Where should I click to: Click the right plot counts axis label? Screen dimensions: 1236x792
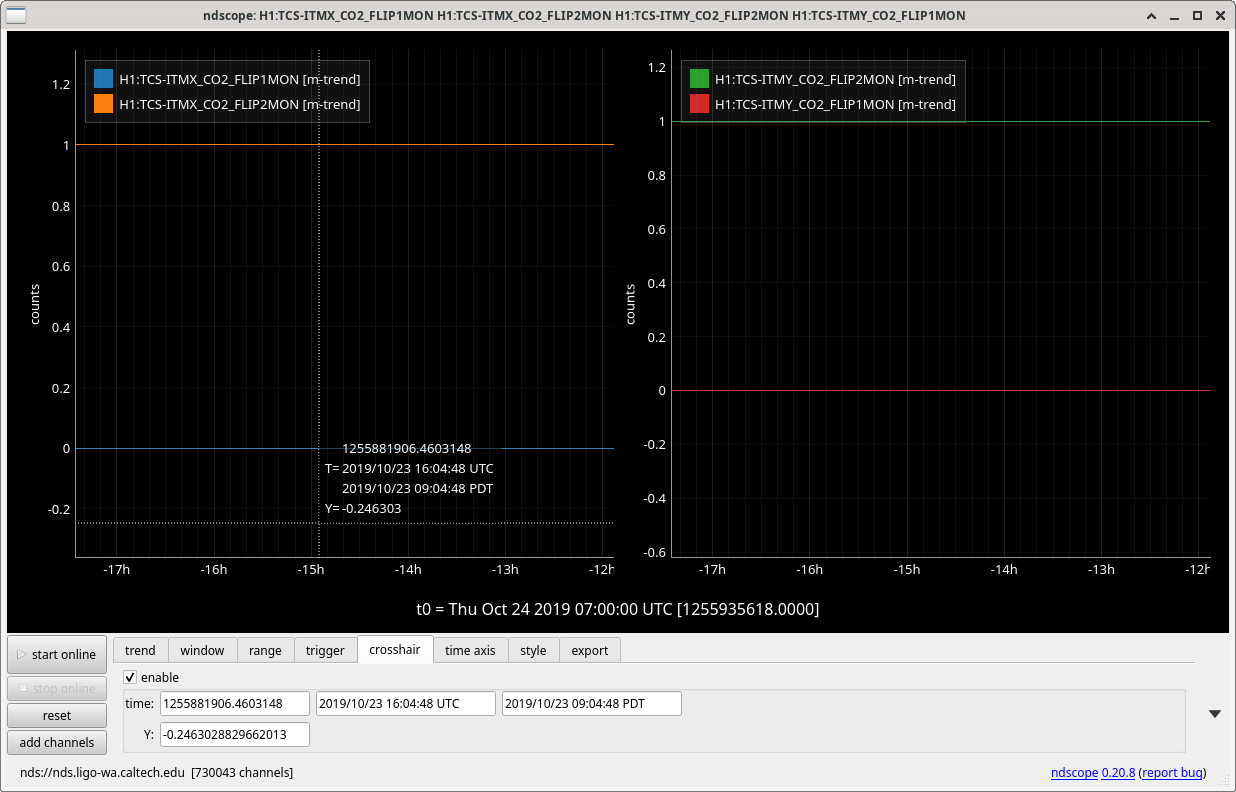pyautogui.click(x=630, y=304)
